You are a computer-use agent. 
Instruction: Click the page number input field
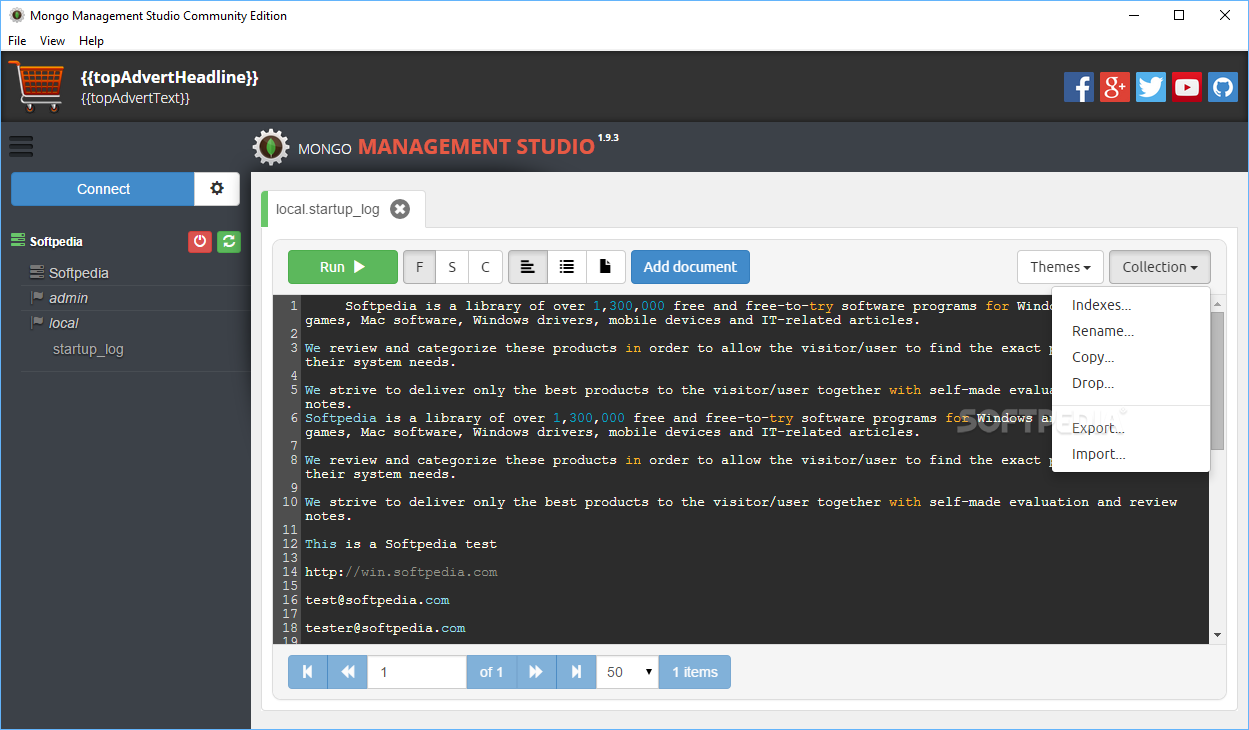(417, 672)
